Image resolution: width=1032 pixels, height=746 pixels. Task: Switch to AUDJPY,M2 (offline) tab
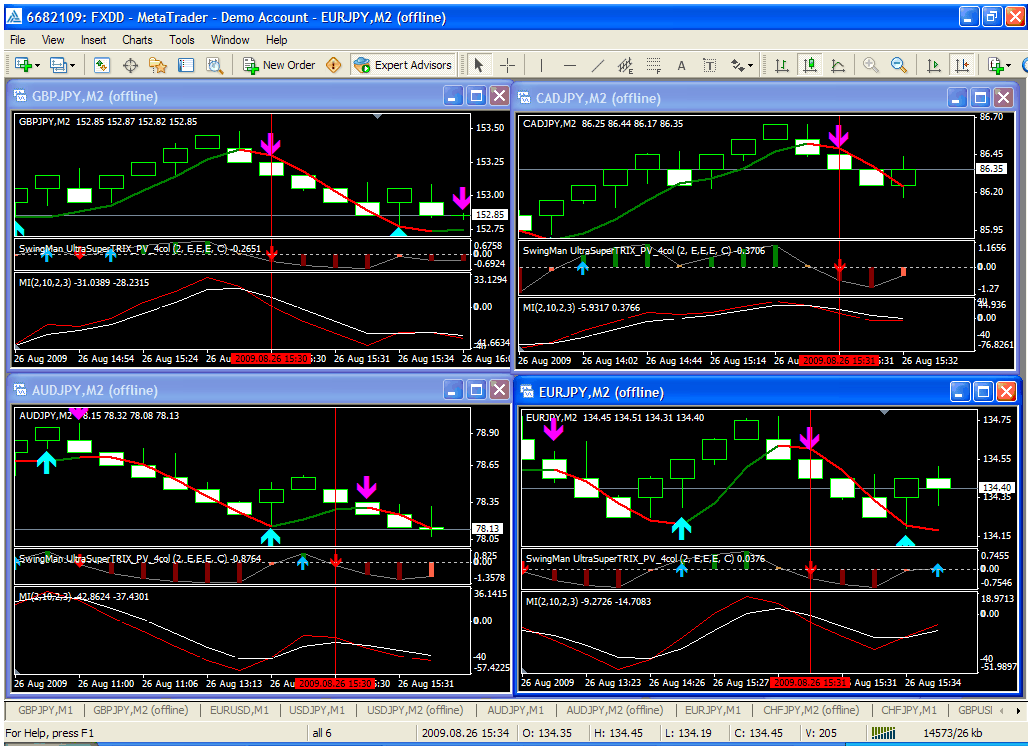pos(615,710)
